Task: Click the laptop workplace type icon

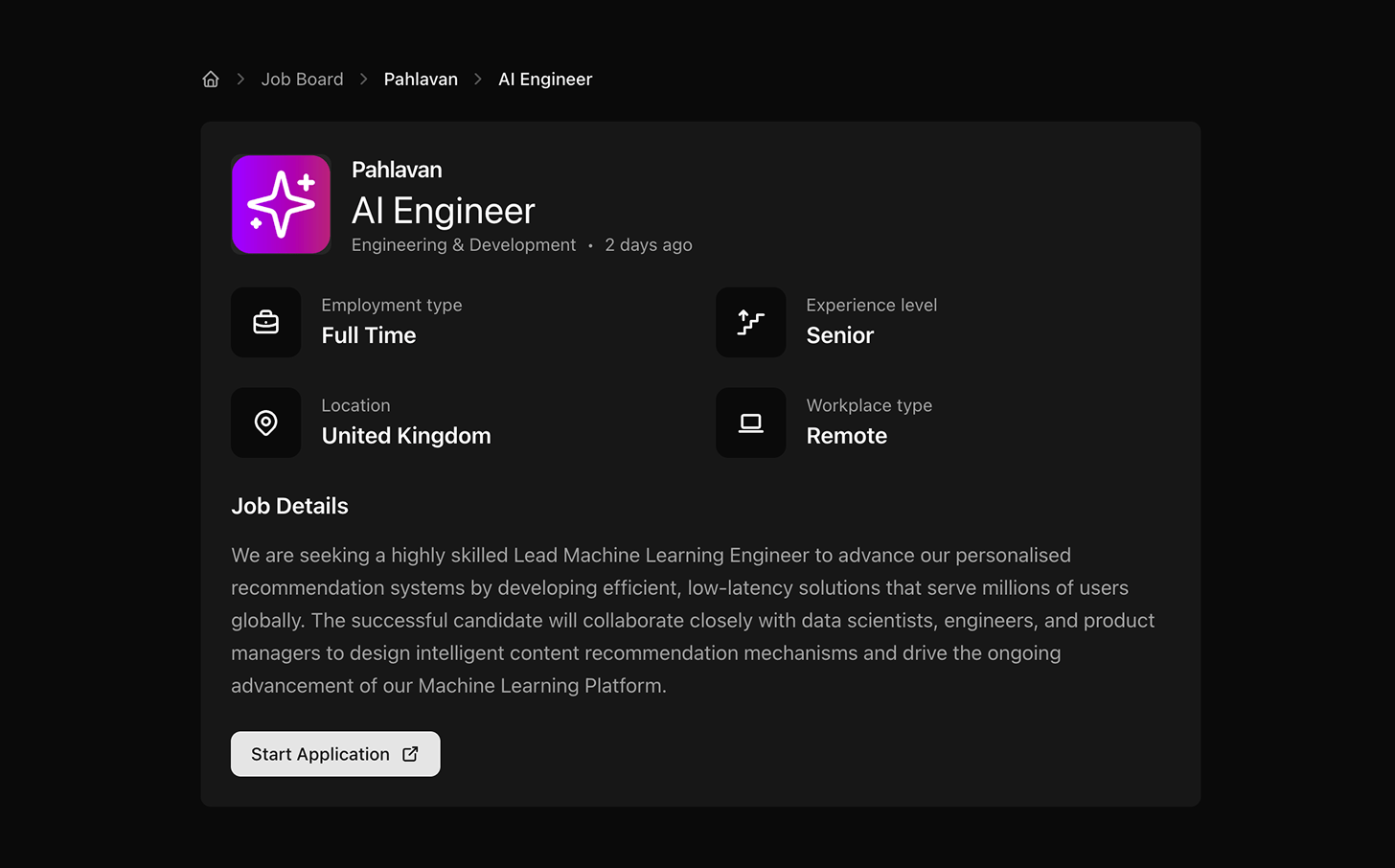Action: [751, 423]
